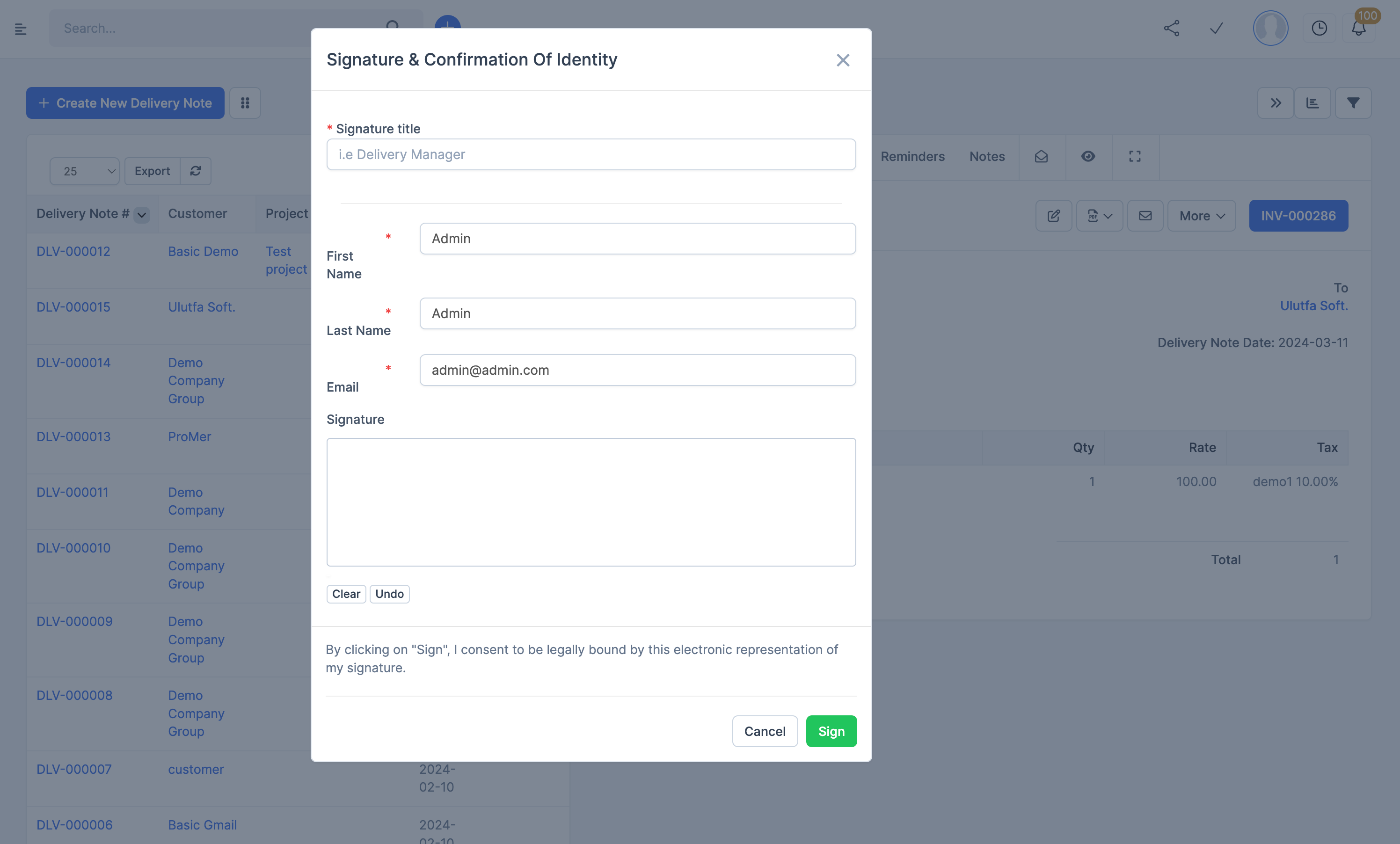This screenshot has height=844, width=1400.
Task: Open the More actions dropdown
Action: pos(1201,216)
